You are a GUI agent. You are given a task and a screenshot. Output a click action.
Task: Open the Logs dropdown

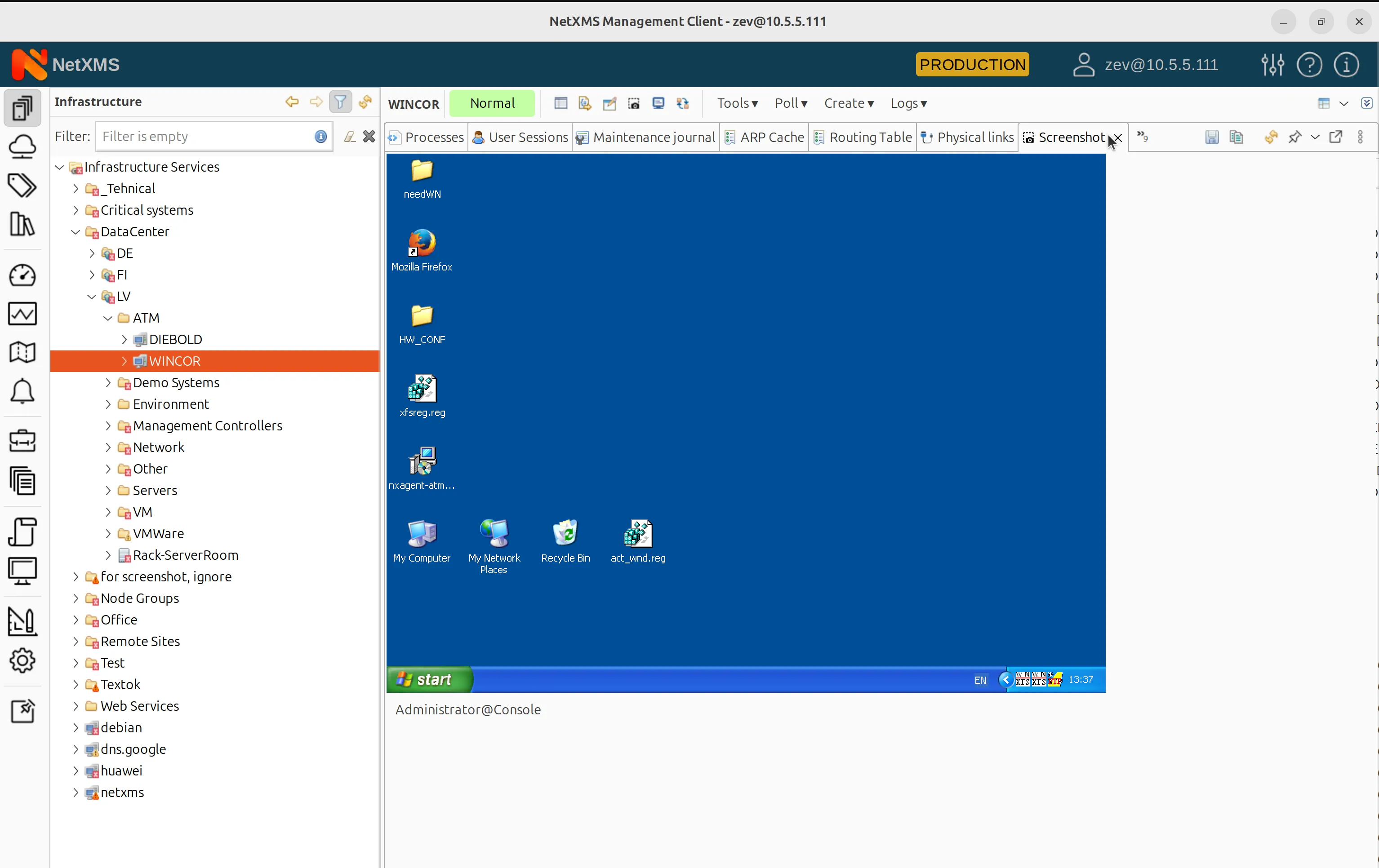tap(908, 104)
